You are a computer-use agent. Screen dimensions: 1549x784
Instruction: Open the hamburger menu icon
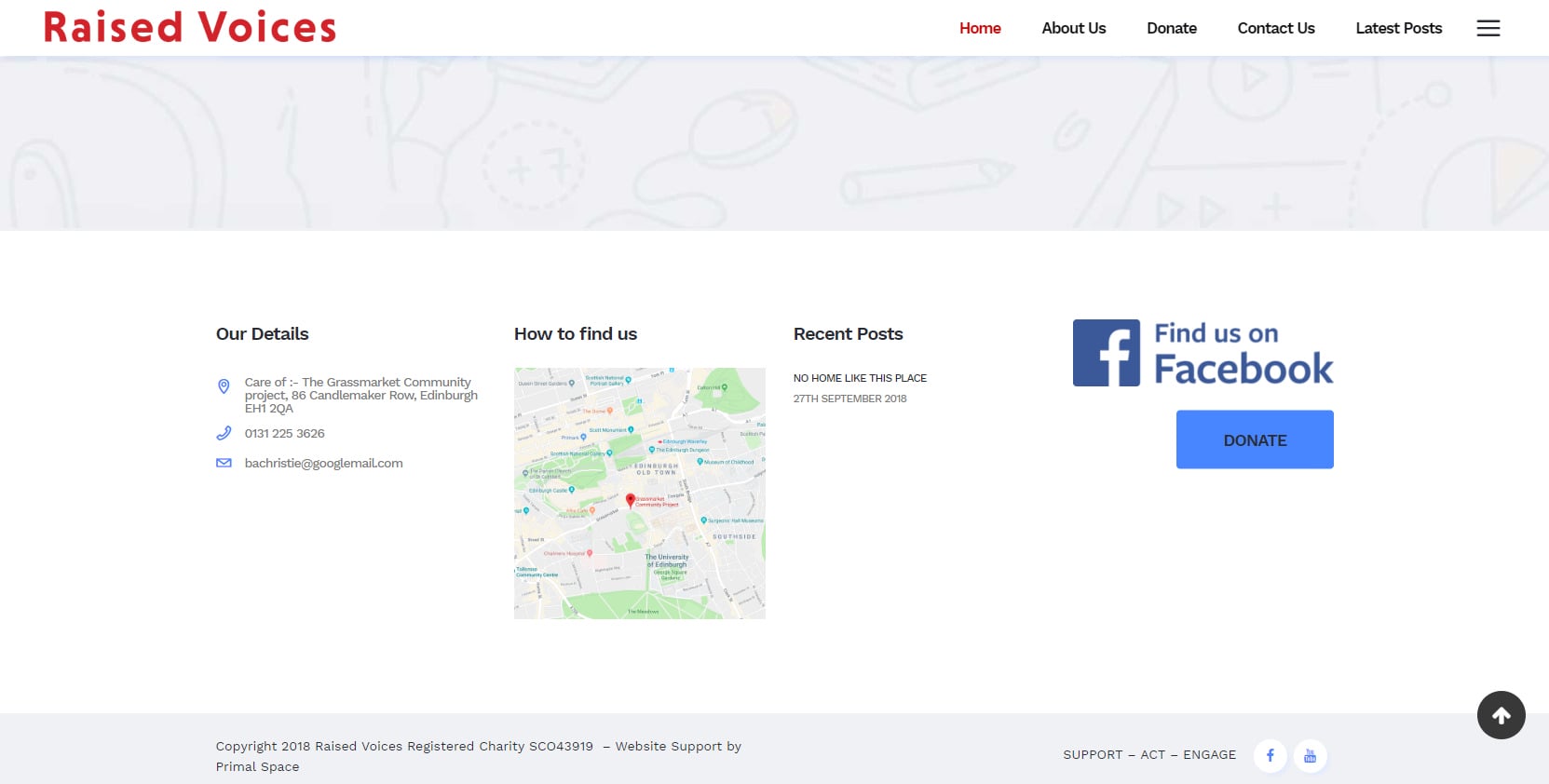pyautogui.click(x=1488, y=28)
